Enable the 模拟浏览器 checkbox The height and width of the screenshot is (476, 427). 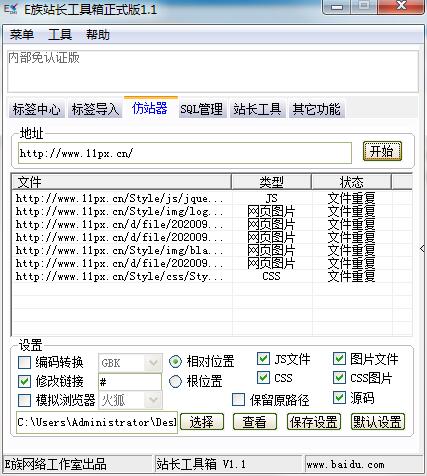coord(24,400)
